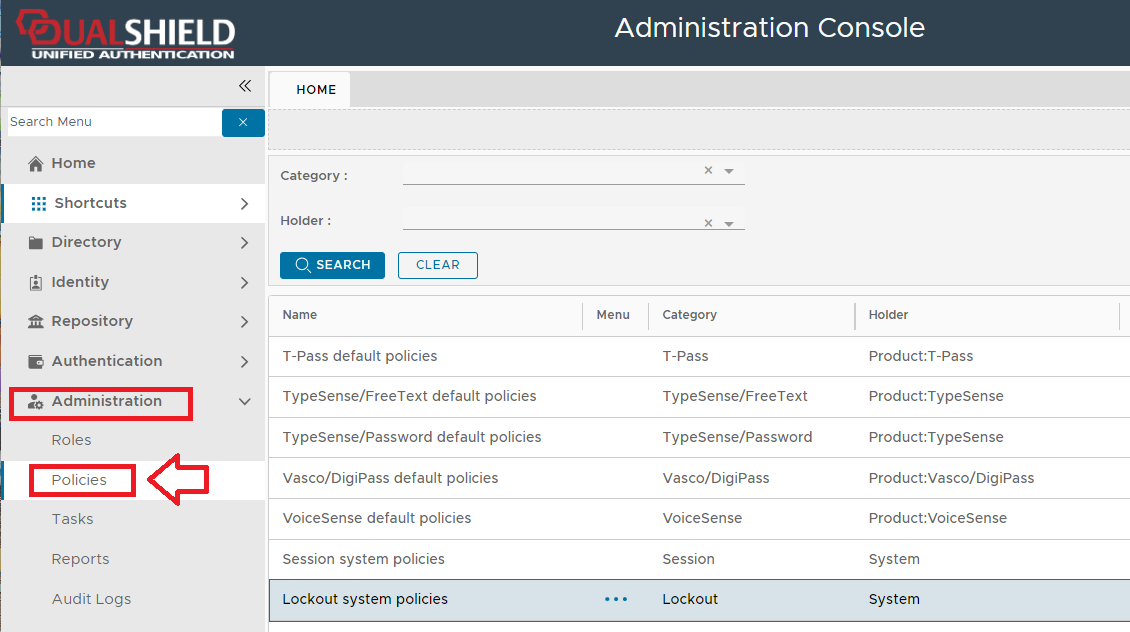Collapse the sidebar with double-chevron icon
The height and width of the screenshot is (632, 1130).
tap(244, 86)
